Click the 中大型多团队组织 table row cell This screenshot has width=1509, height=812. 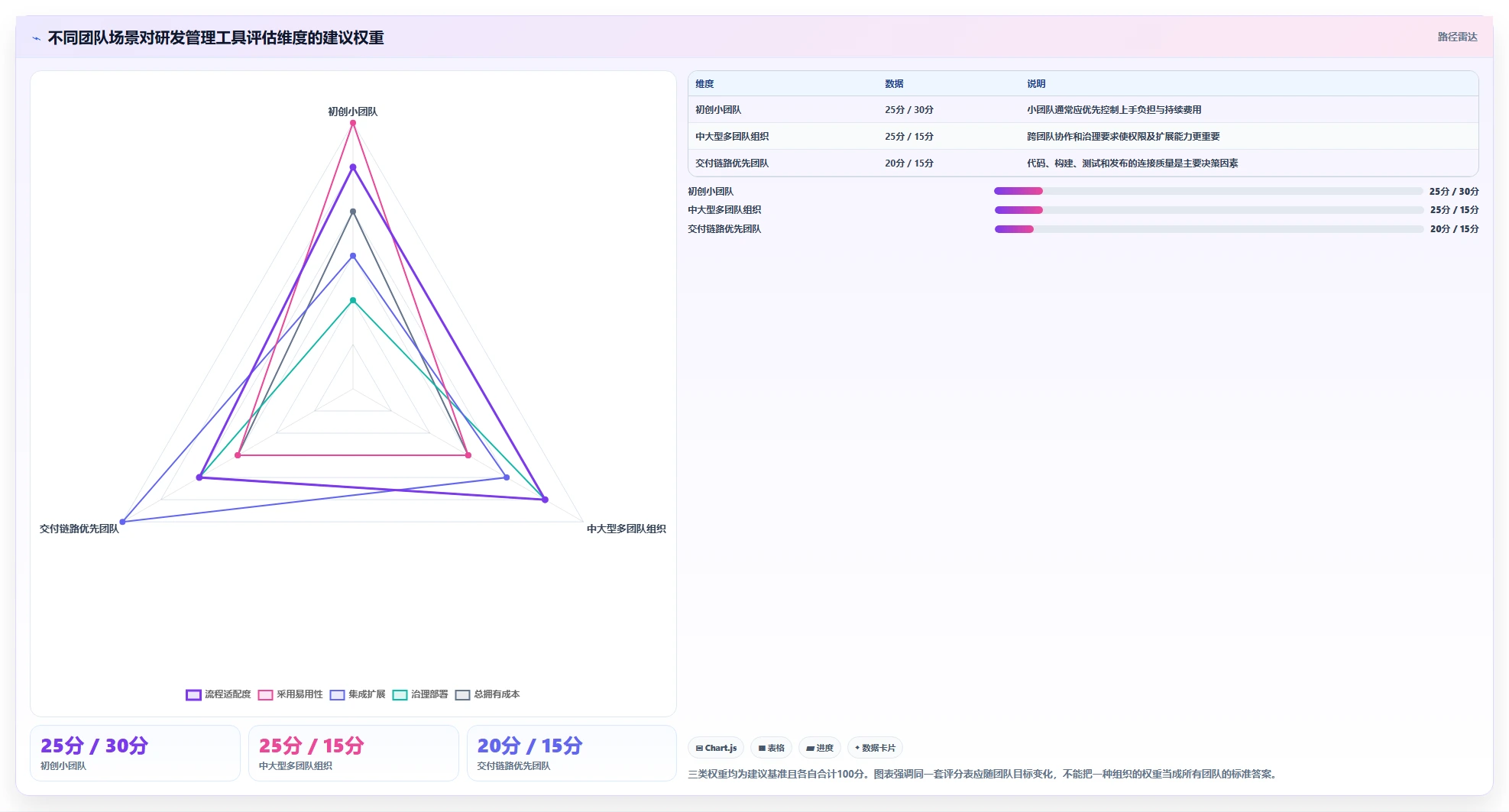(732, 137)
